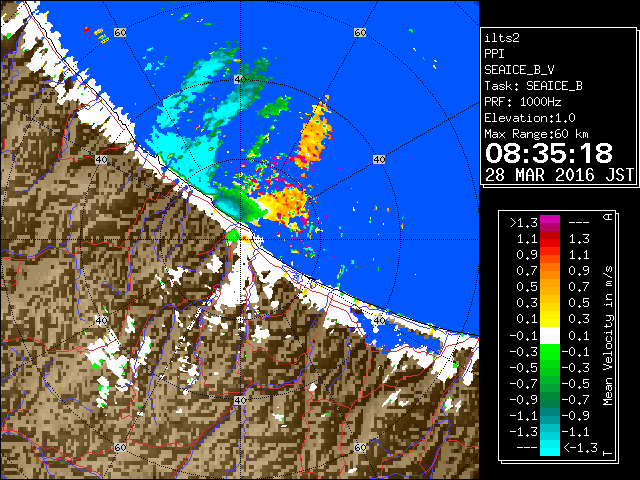This screenshot has width=640, height=480.
Task: Click the product name "SEAICE_B_V"
Action: coord(519,70)
